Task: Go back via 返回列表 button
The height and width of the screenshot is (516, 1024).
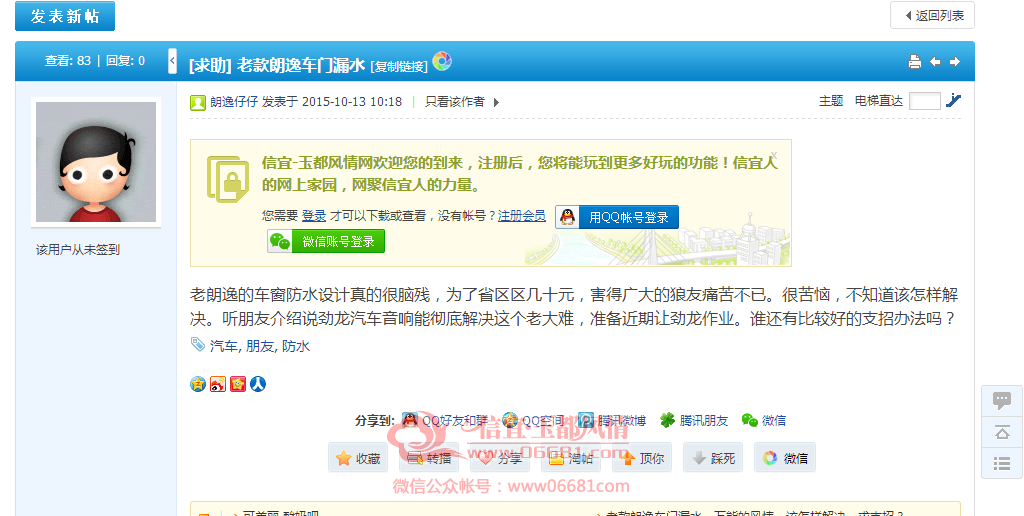Action: [932, 15]
